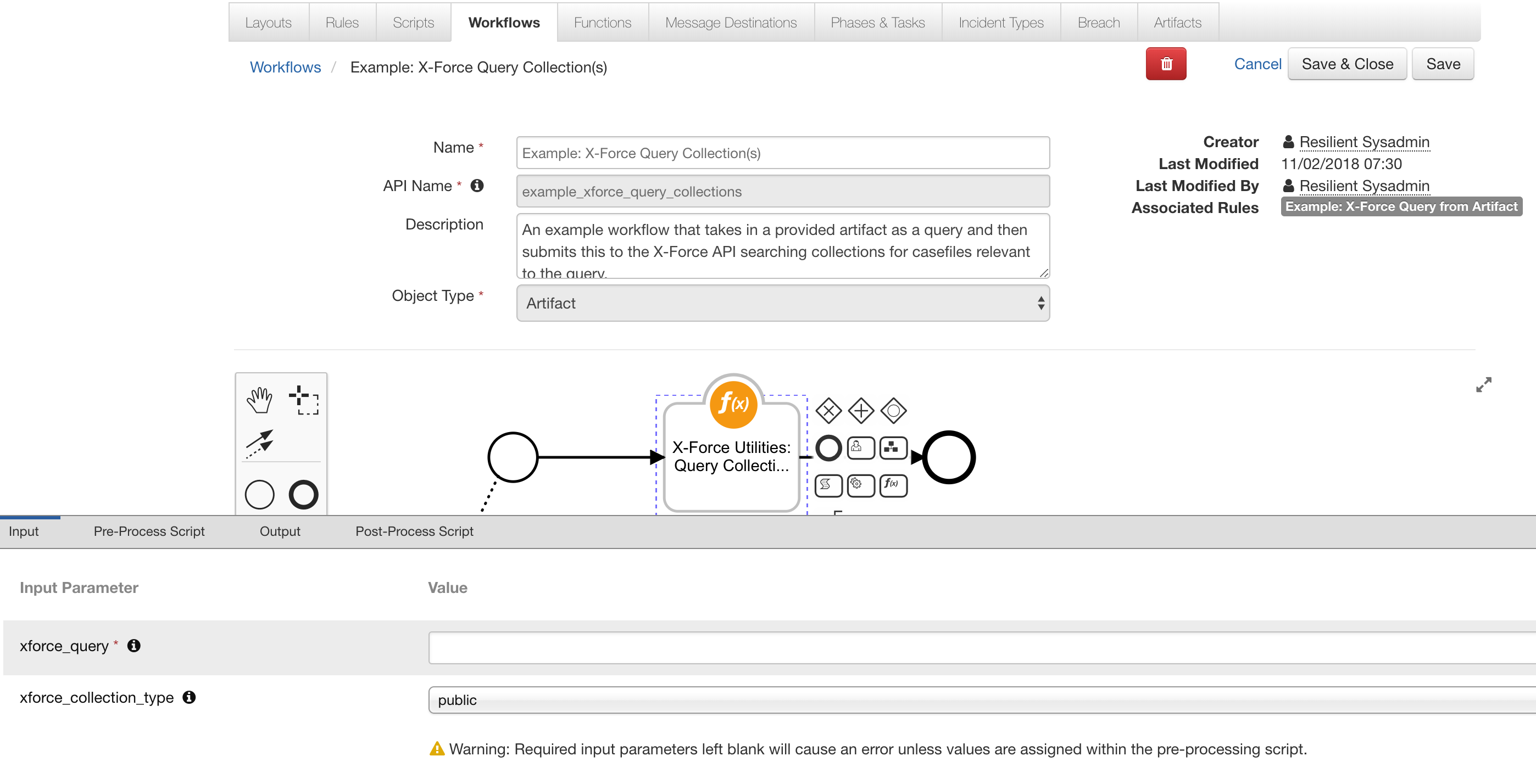Viewport: 1536px width, 784px height.
Task: Select the X-Force Utilities Query Collections node
Action: point(732,456)
